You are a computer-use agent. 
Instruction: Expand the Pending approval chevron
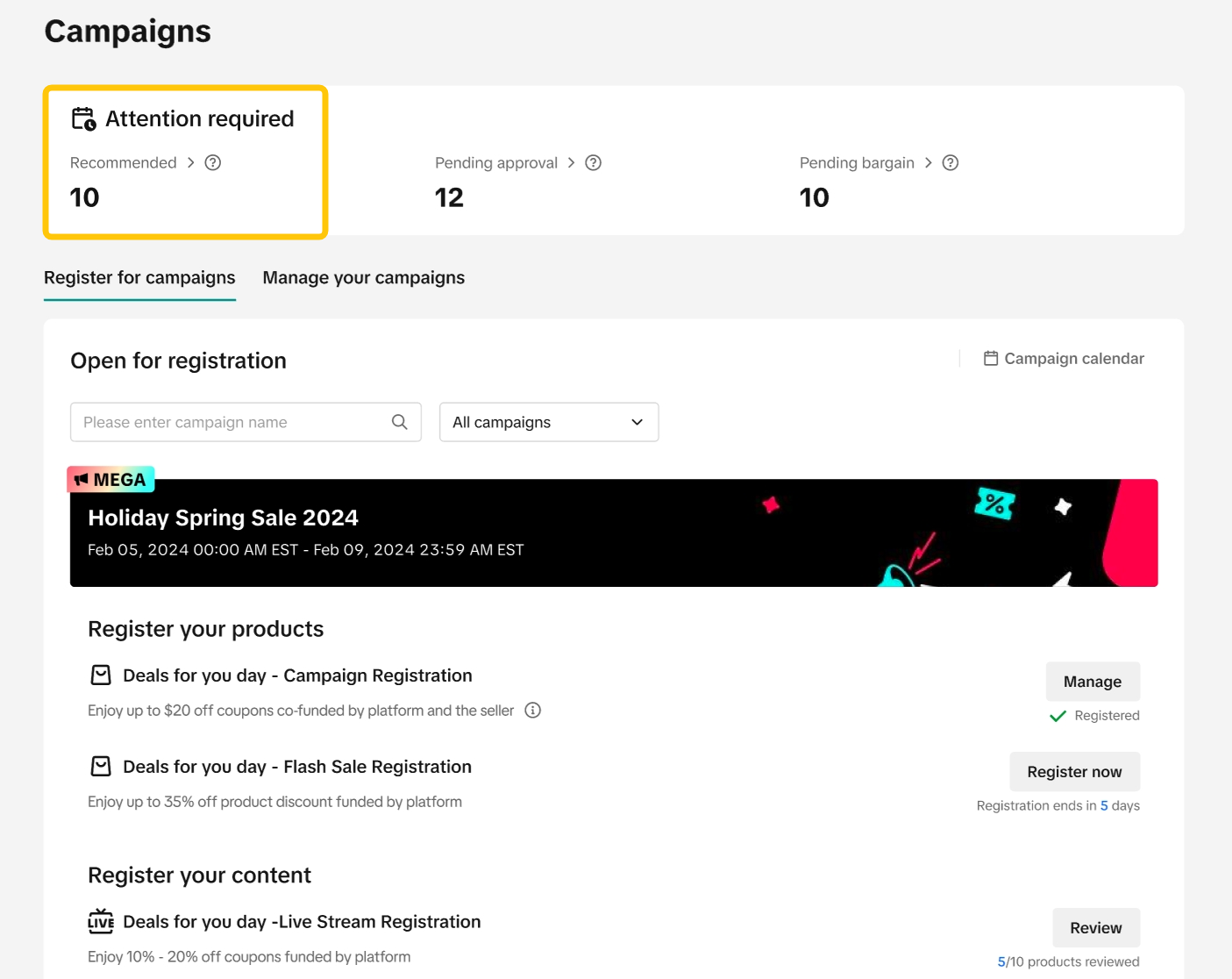pos(572,162)
